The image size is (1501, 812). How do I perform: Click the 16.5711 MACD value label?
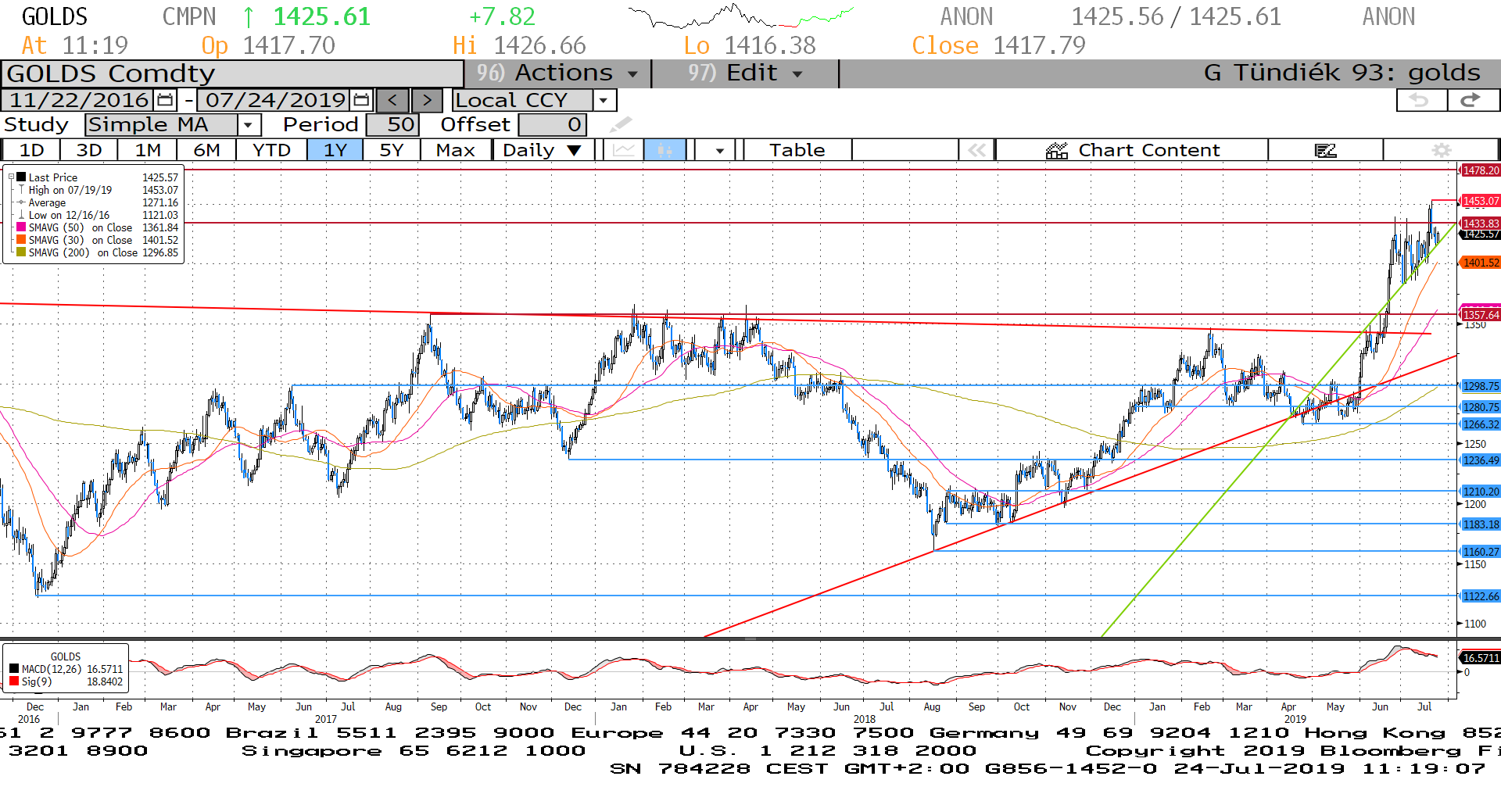click(x=1480, y=658)
